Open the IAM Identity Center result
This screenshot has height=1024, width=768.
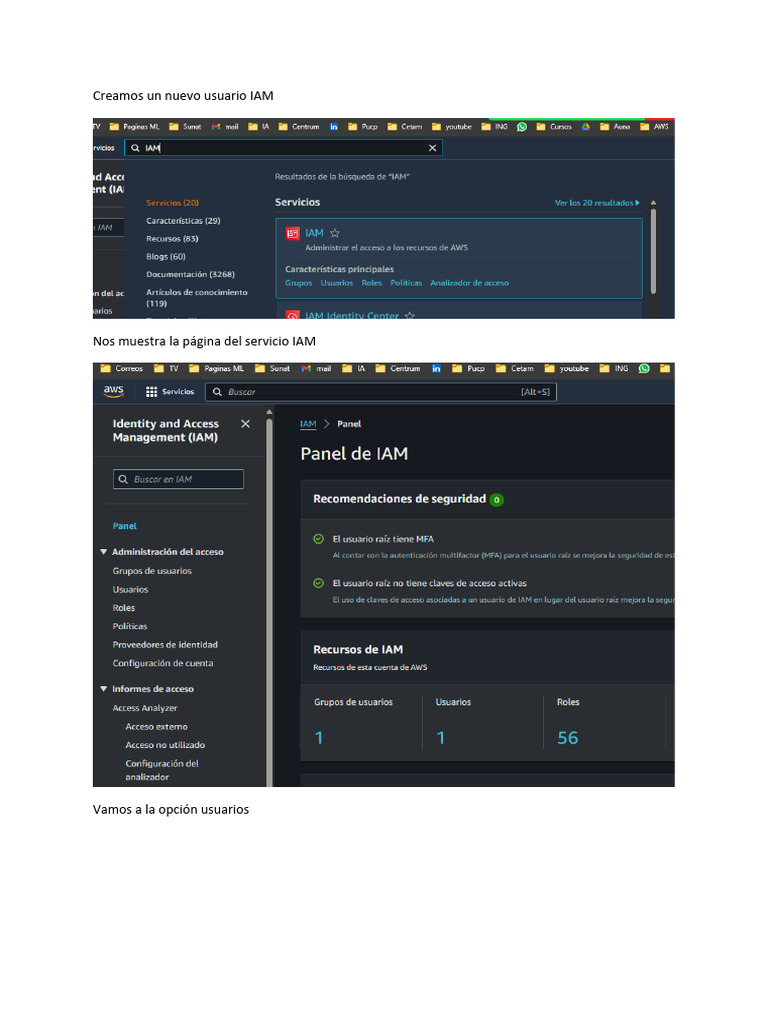coord(352,316)
